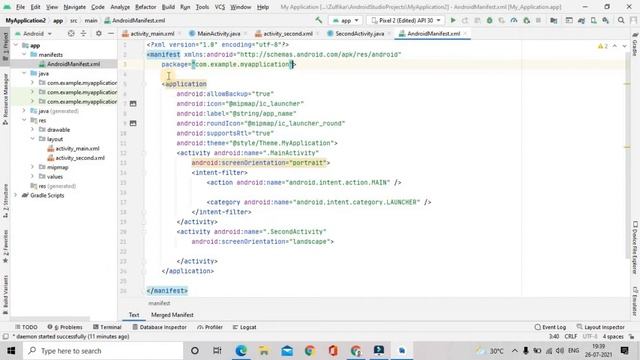Click the Make Project hammer icon
640x360 pixels.
click(319, 20)
